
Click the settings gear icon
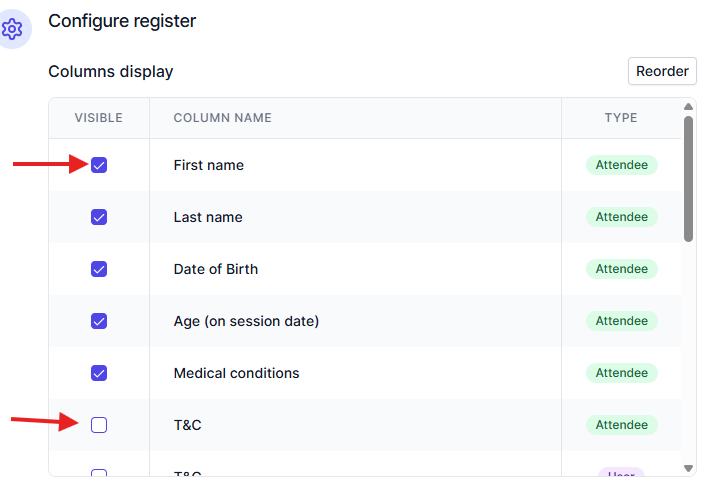(x=13, y=29)
